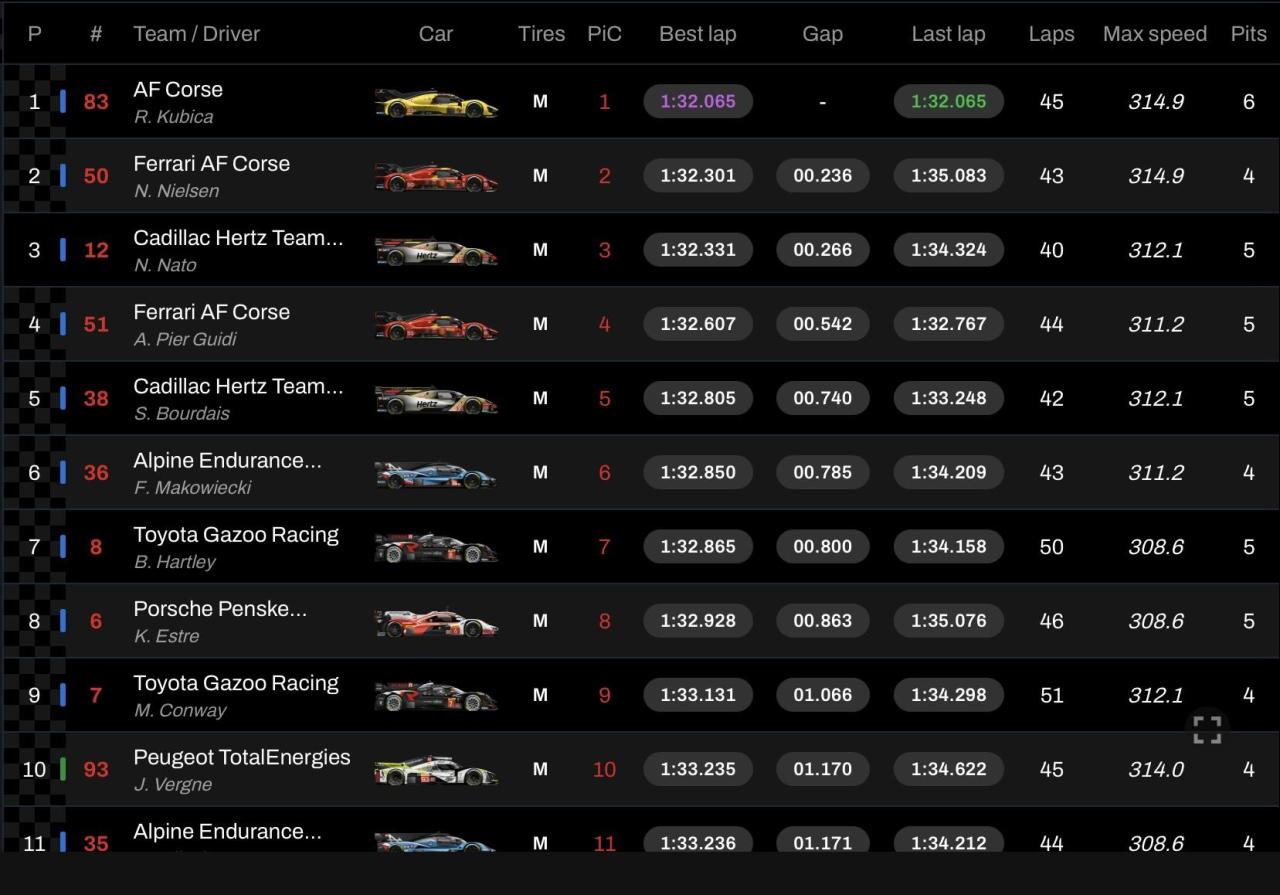Click the Last lap column header

948,34
